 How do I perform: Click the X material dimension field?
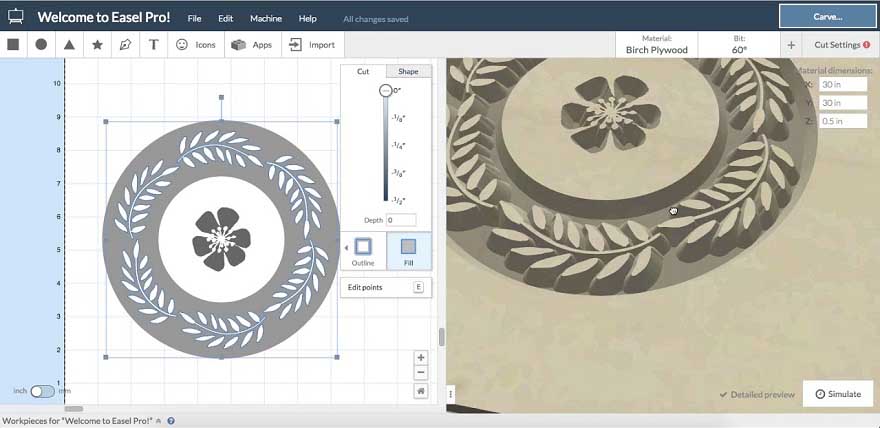[x=843, y=85]
